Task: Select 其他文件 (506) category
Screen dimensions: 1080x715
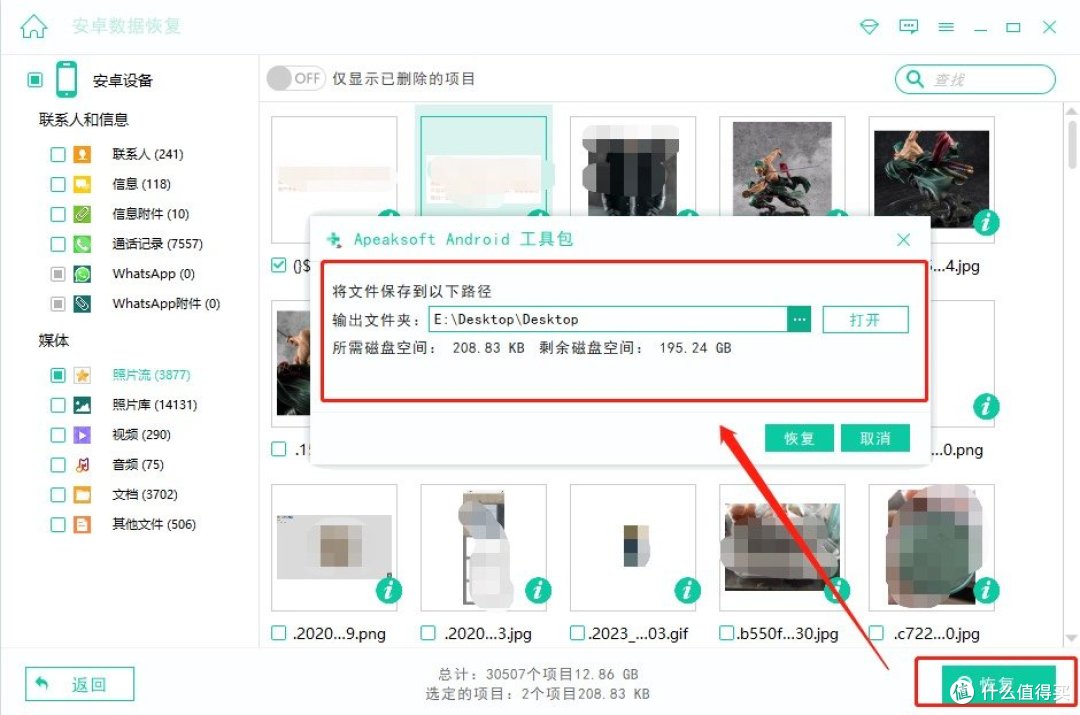Action: (x=154, y=525)
